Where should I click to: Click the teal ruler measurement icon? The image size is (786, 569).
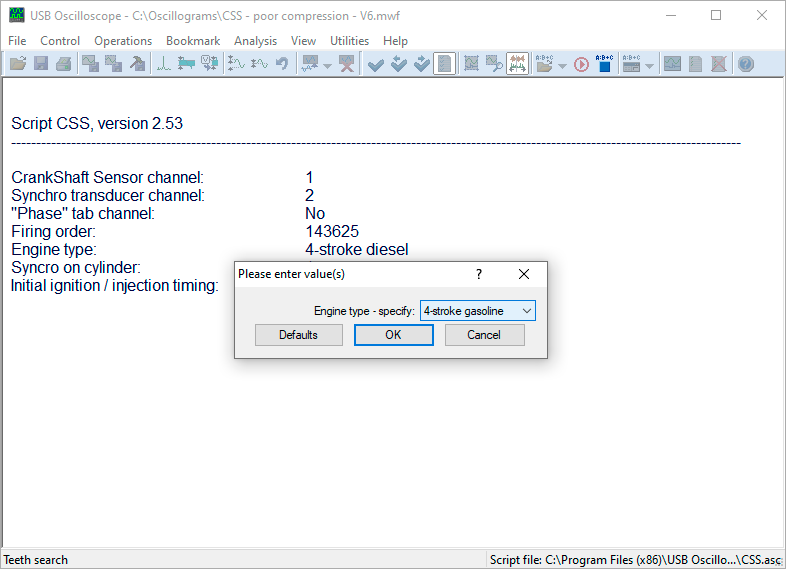pos(186,64)
